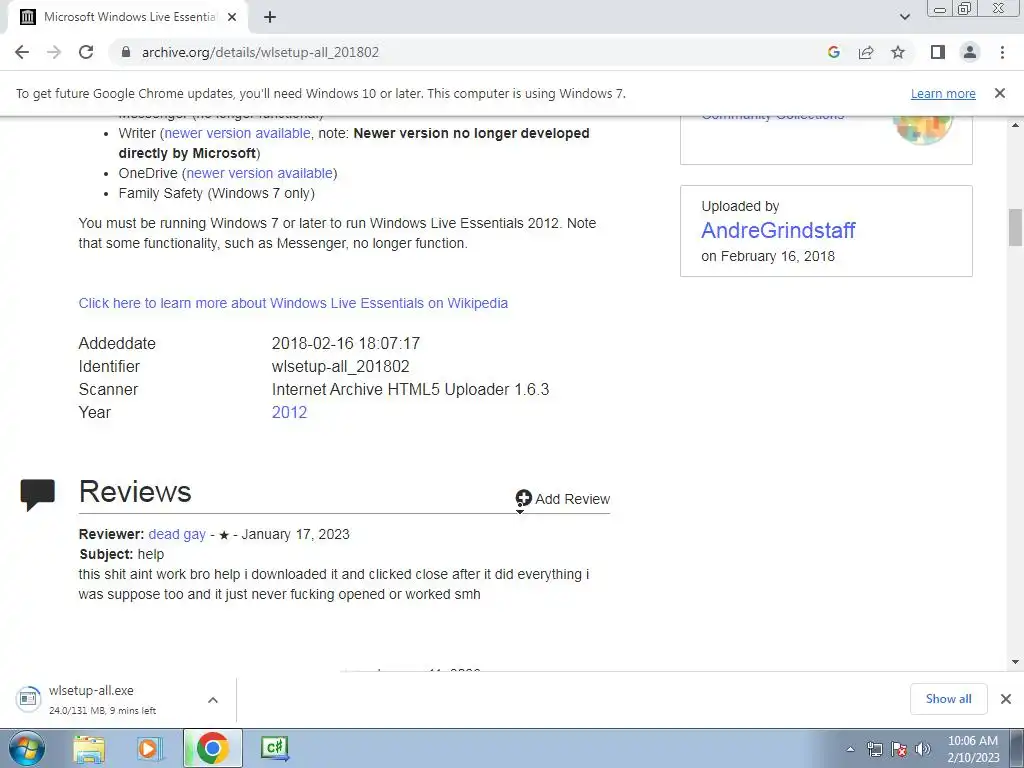Open Action Center flag icon
Image resolution: width=1024 pixels, height=768 pixels.
(899, 749)
